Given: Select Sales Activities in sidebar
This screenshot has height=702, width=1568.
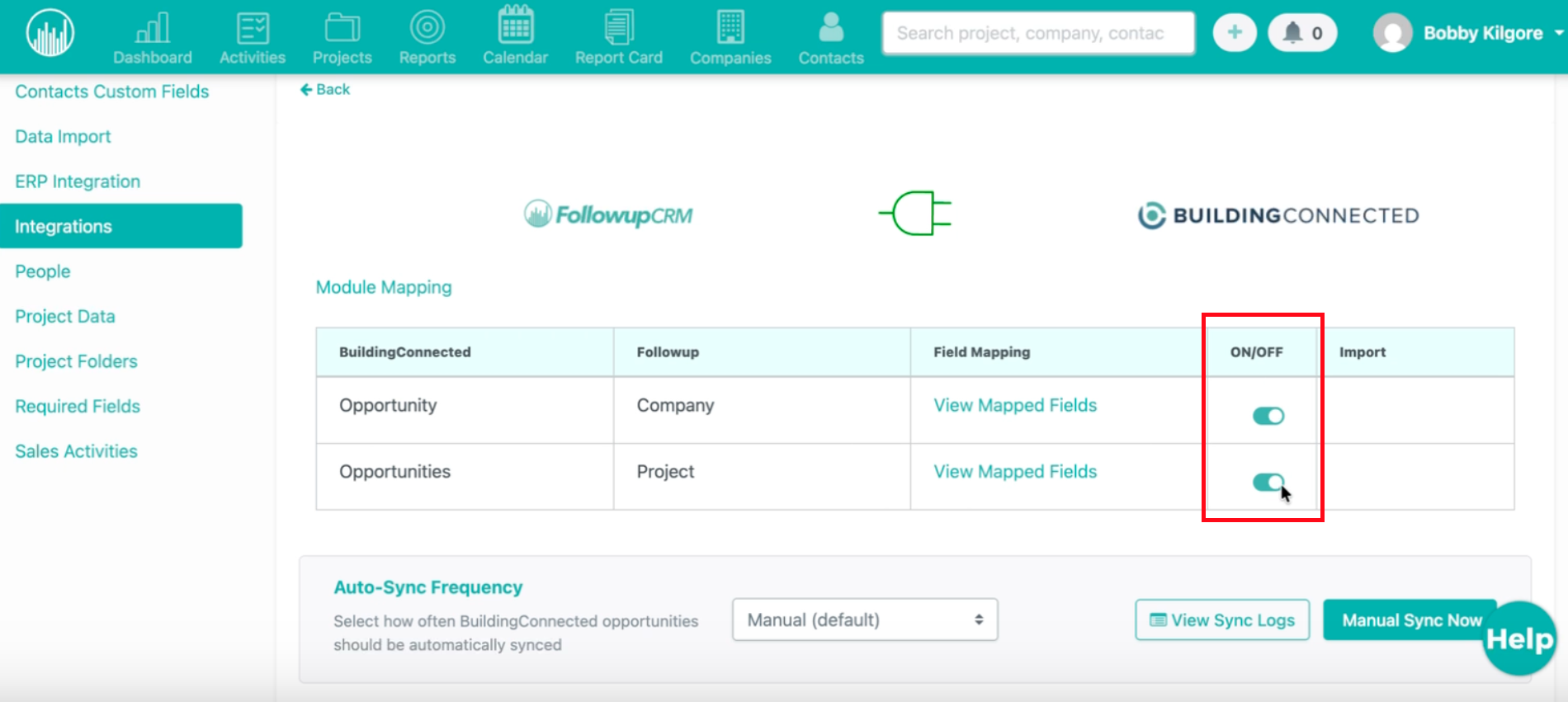Looking at the screenshot, I should click(76, 451).
